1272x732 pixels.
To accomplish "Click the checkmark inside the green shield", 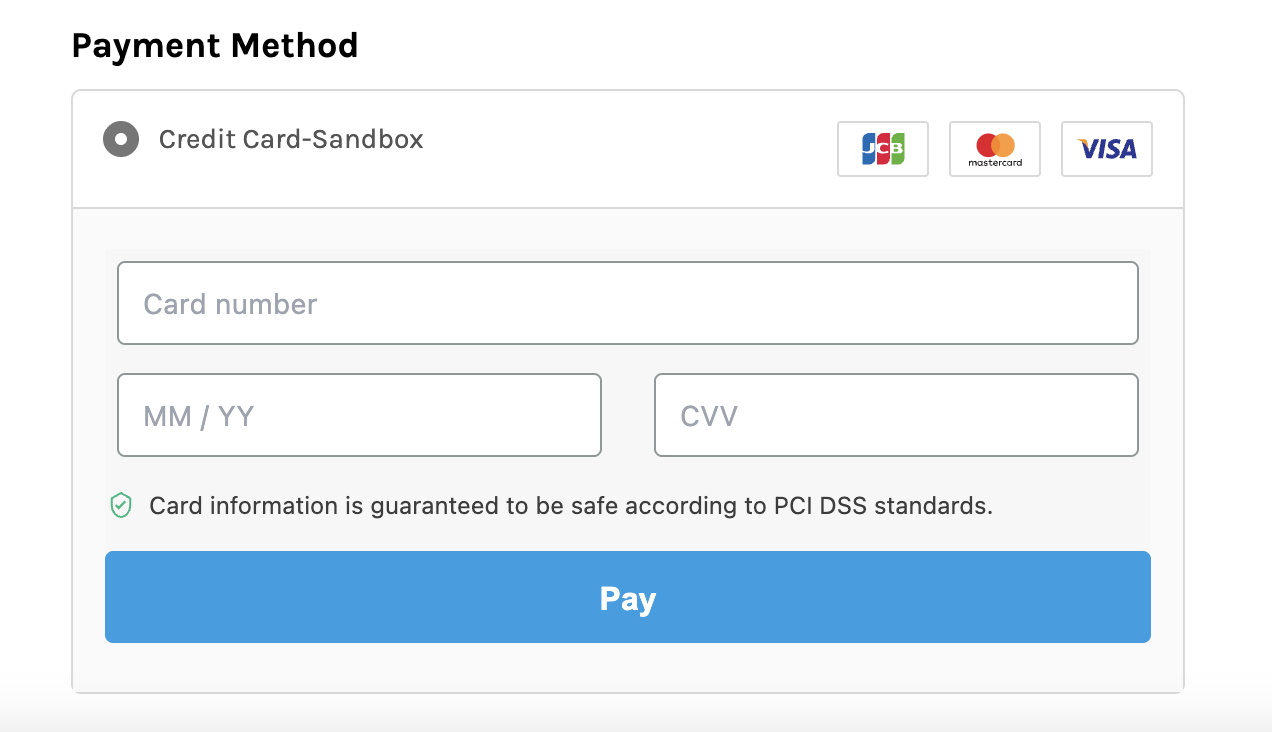I will (x=121, y=505).
